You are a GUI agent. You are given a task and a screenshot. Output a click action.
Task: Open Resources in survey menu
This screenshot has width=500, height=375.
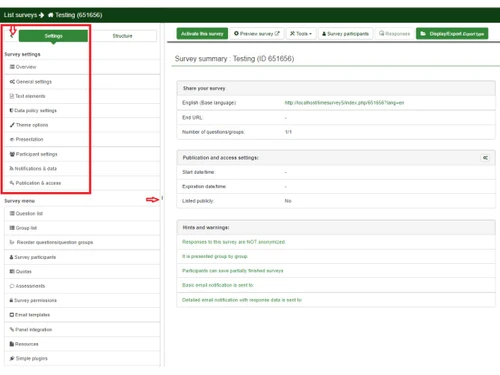(x=82, y=344)
